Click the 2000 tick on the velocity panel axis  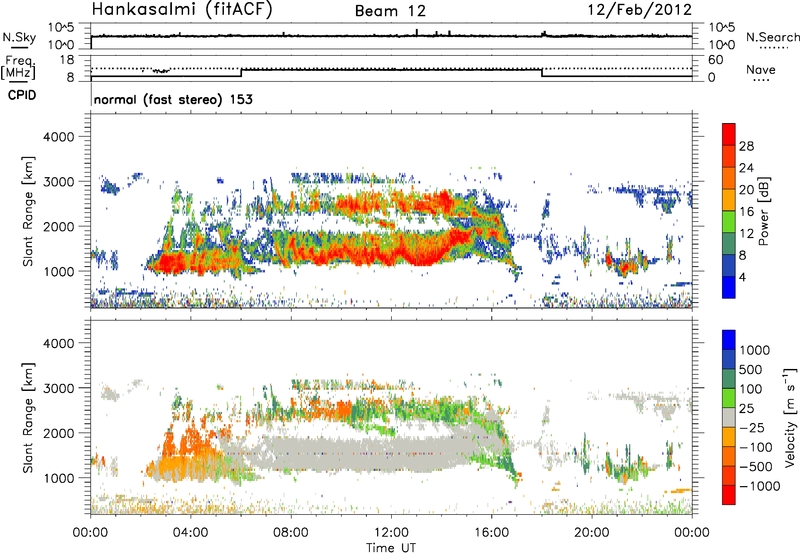(58, 433)
